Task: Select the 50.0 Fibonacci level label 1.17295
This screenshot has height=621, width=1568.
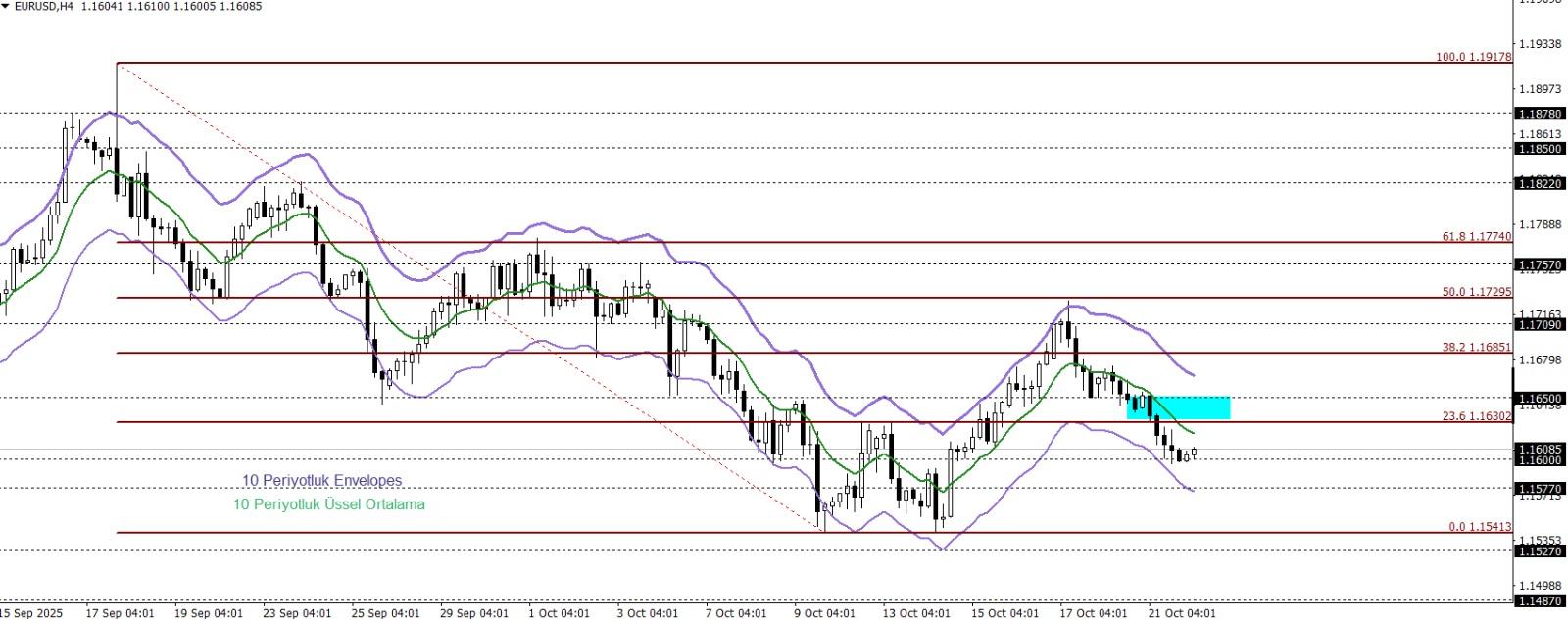Action: pyautogui.click(x=1477, y=292)
